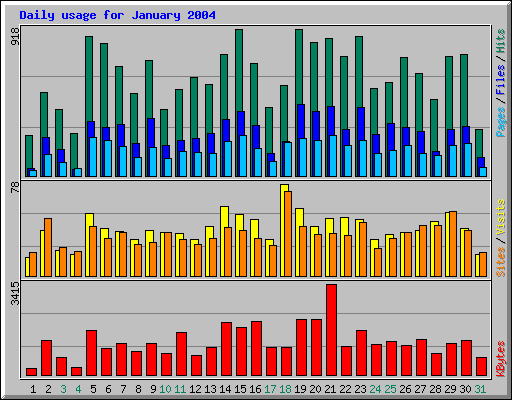The width and height of the screenshot is (512, 400).
Task: Click the "78" visits axis value
Action: click(15, 187)
